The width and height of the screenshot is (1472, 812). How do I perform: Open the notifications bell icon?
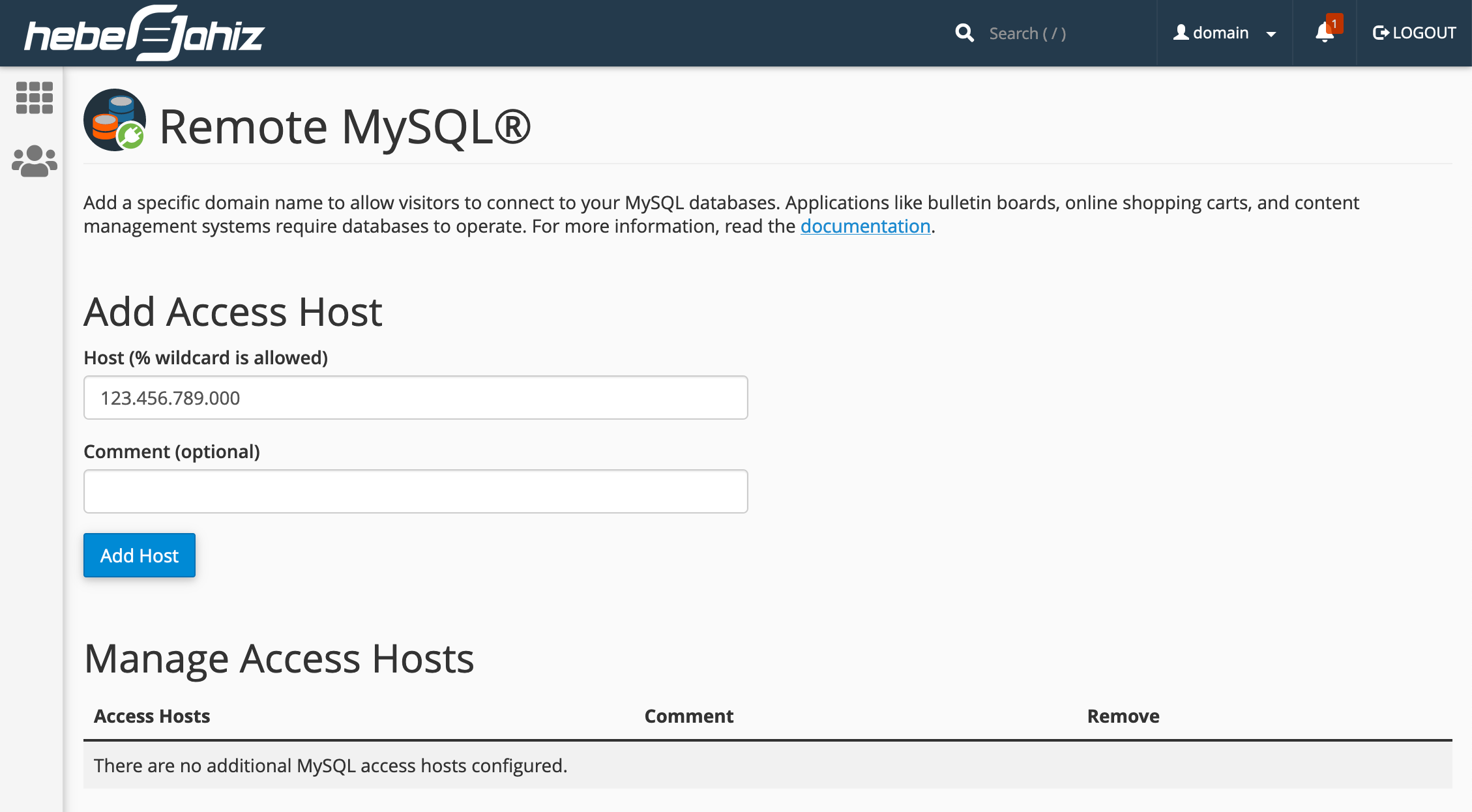coord(1323,34)
